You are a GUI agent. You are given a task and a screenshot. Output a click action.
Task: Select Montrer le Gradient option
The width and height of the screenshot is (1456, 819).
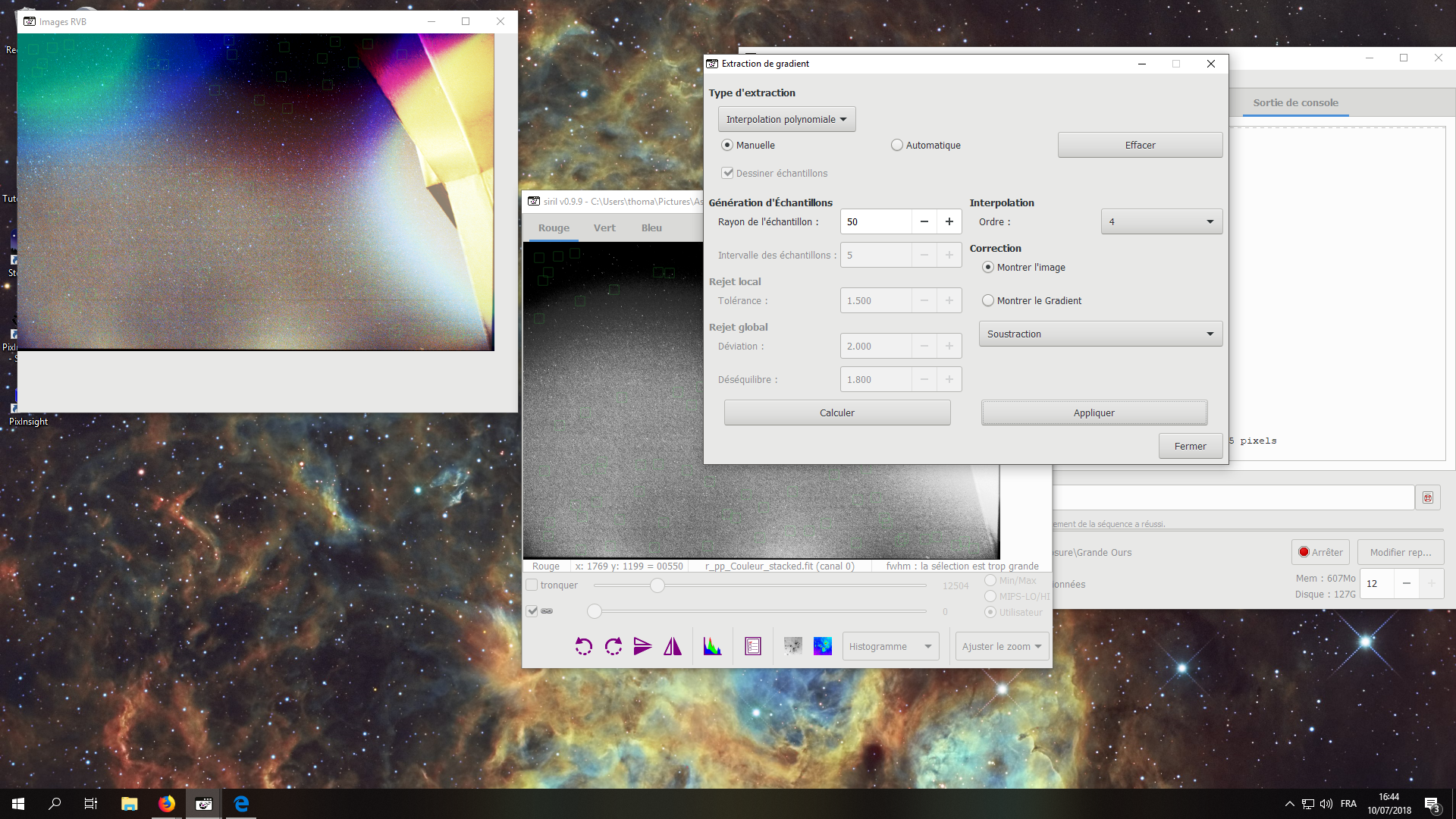point(988,300)
